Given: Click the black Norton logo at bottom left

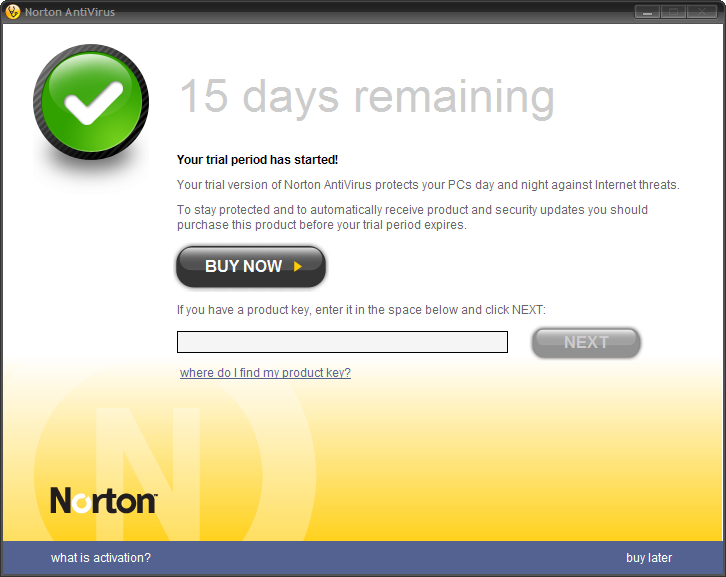Looking at the screenshot, I should coord(104,500).
